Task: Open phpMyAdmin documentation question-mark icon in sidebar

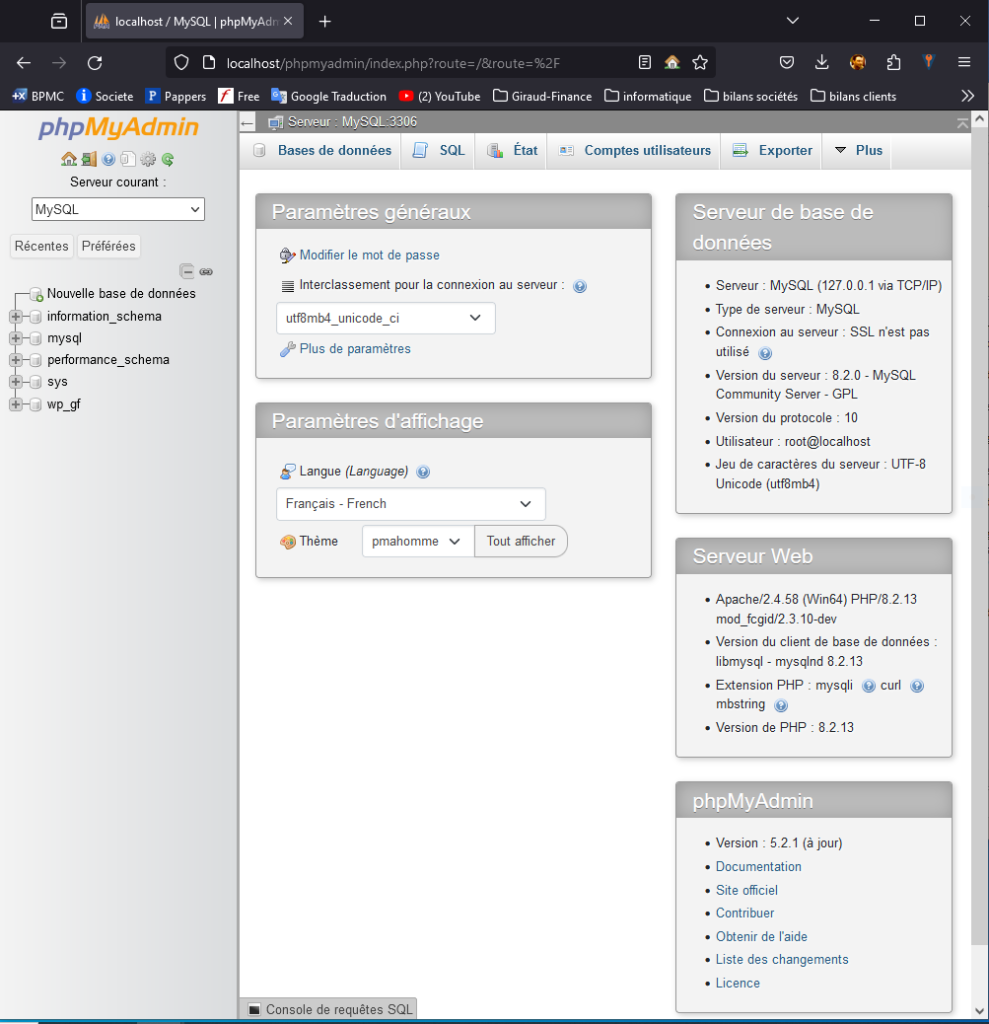Action: (x=108, y=159)
